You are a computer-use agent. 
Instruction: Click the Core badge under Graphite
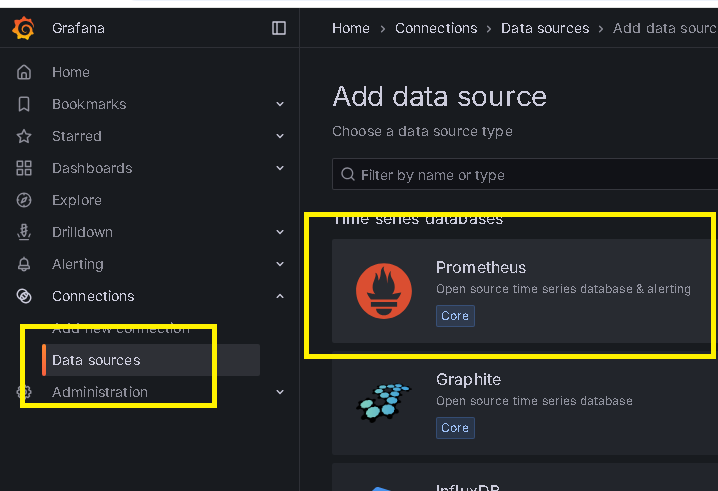tap(455, 428)
